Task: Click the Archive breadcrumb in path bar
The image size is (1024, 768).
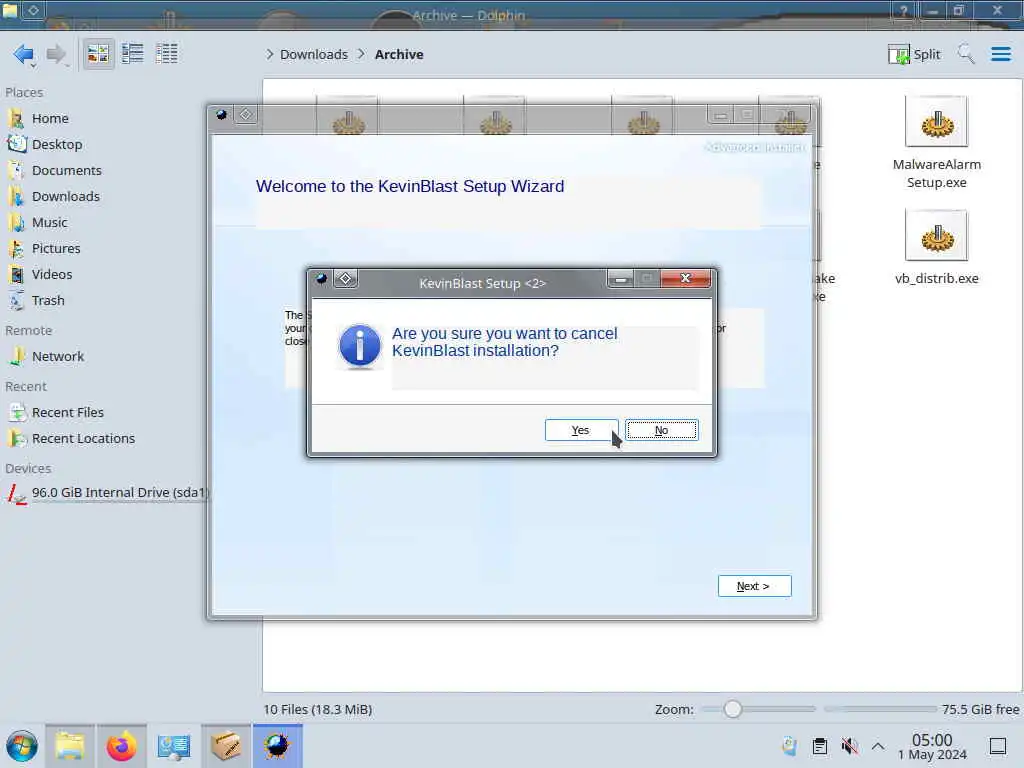Action: click(399, 54)
